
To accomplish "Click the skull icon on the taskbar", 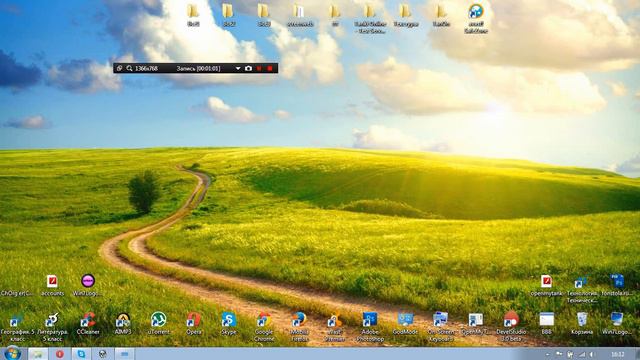I will coord(102,354).
